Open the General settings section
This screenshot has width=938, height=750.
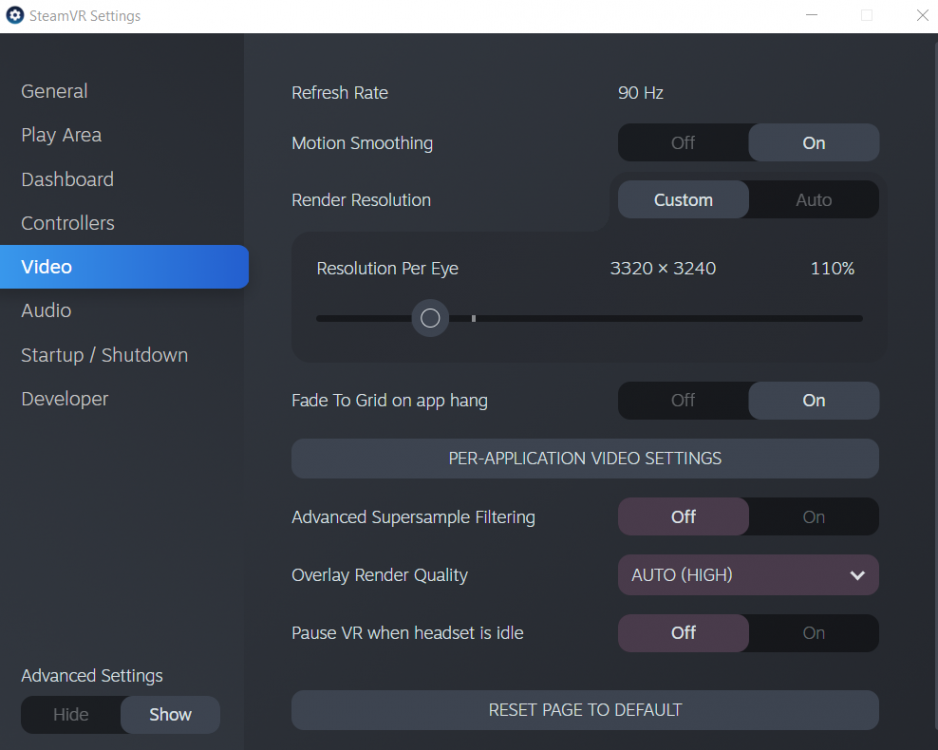[54, 91]
